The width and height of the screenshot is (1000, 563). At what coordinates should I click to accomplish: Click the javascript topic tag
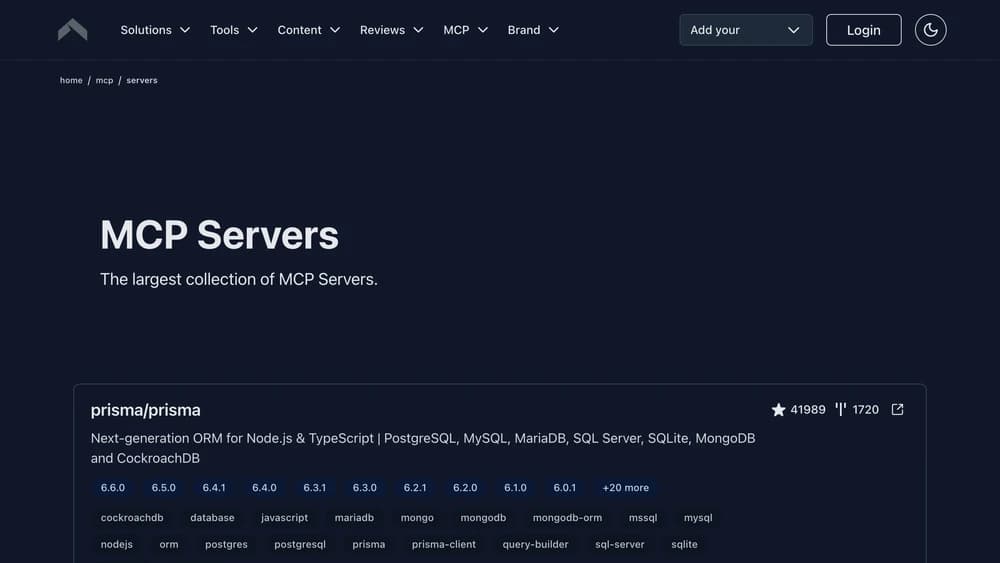284,518
